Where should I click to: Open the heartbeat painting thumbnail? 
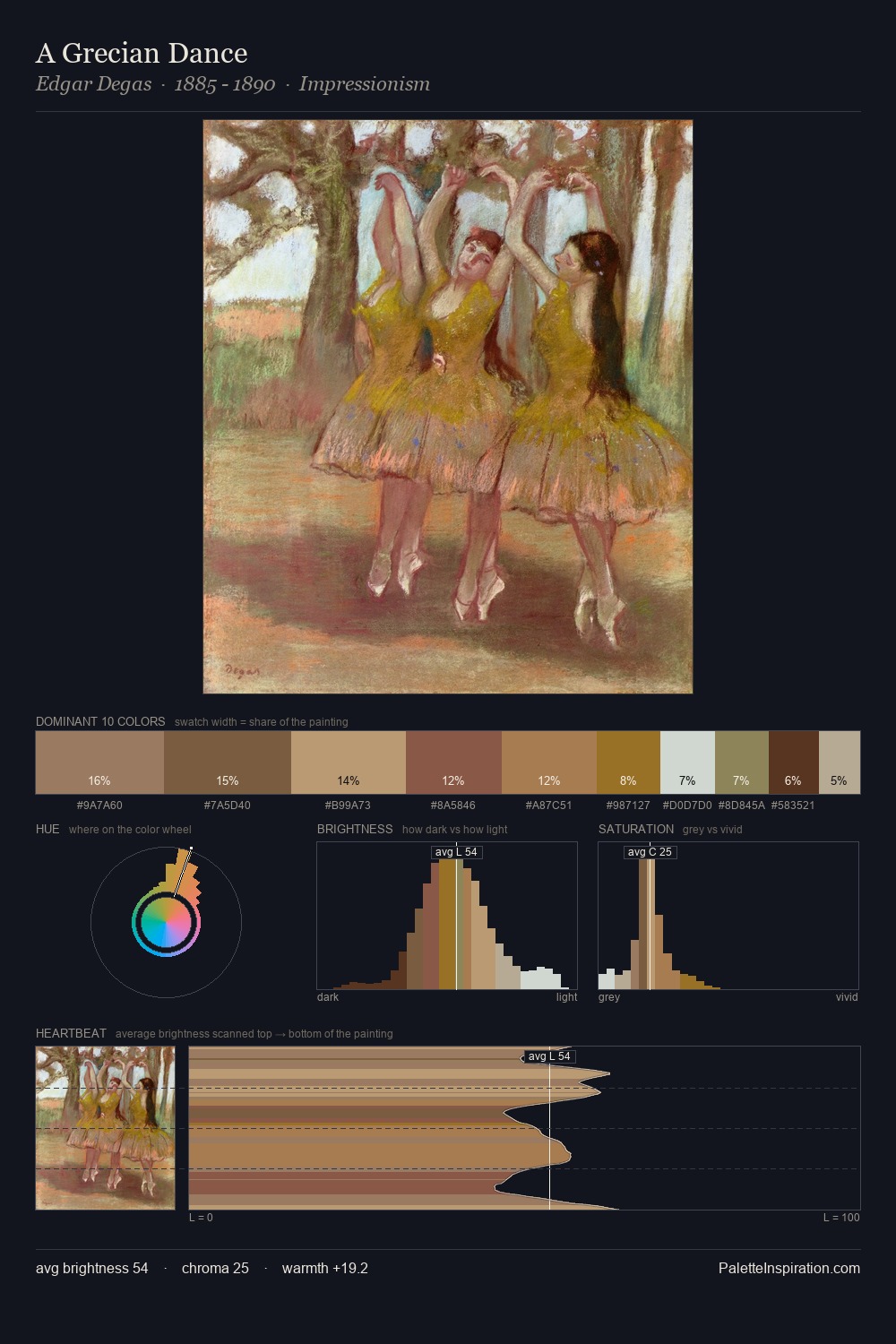pyautogui.click(x=105, y=1128)
